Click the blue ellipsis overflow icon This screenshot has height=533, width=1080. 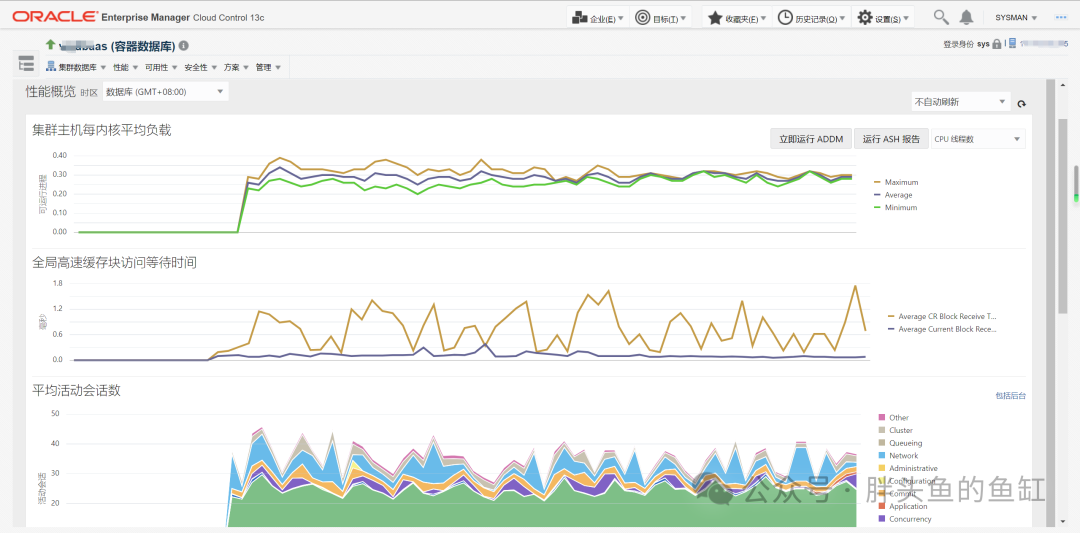click(1061, 18)
